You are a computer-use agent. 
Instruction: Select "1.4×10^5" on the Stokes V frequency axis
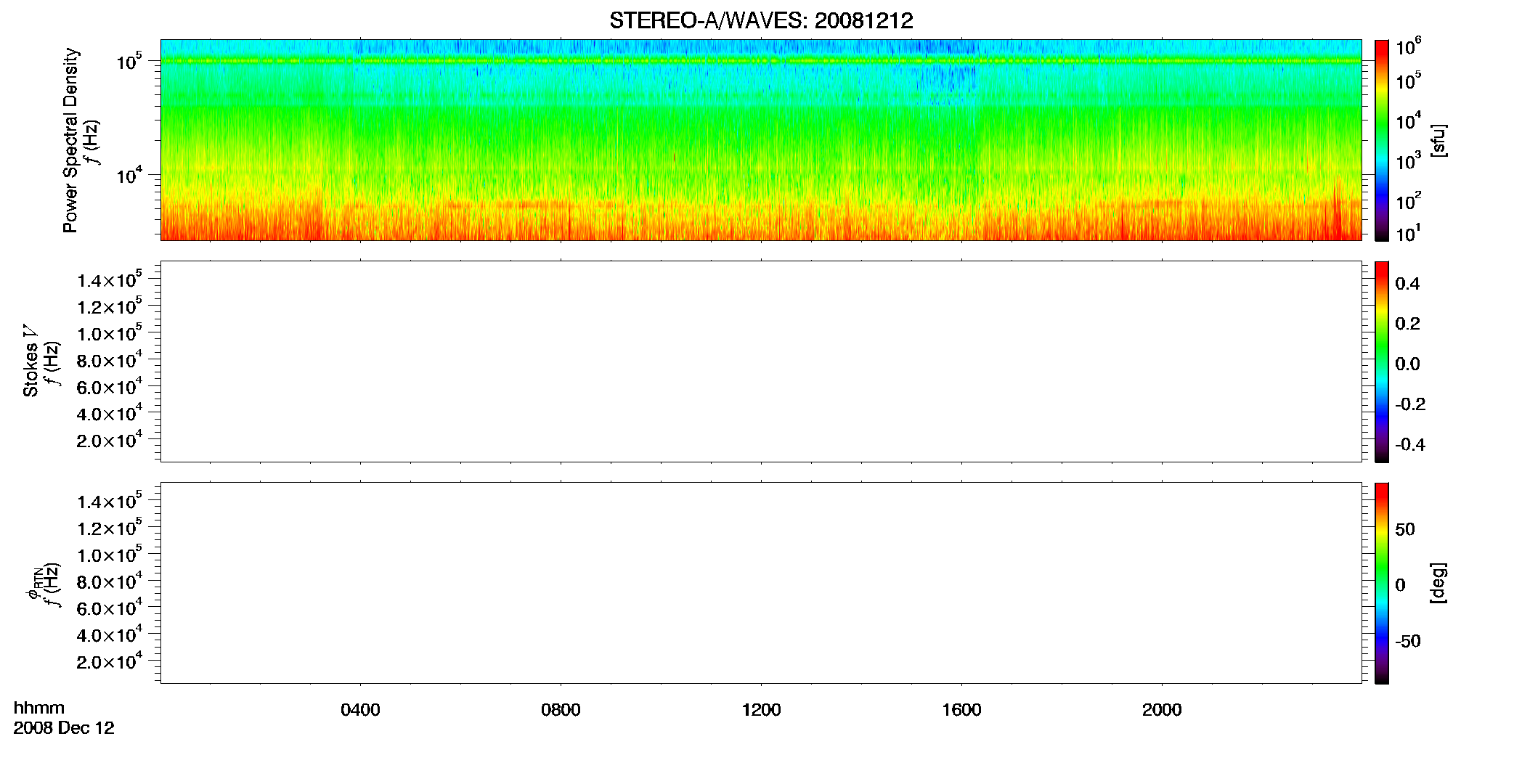pos(110,279)
